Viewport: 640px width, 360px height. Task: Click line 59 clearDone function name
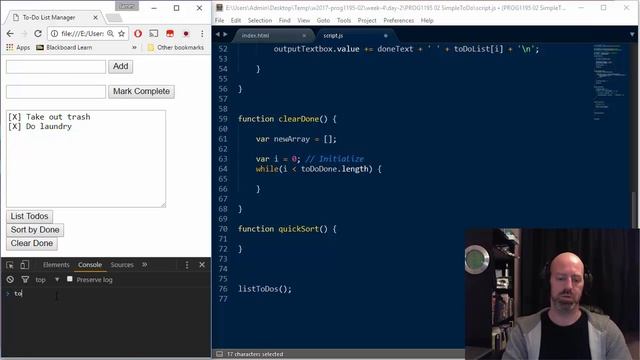point(298,119)
